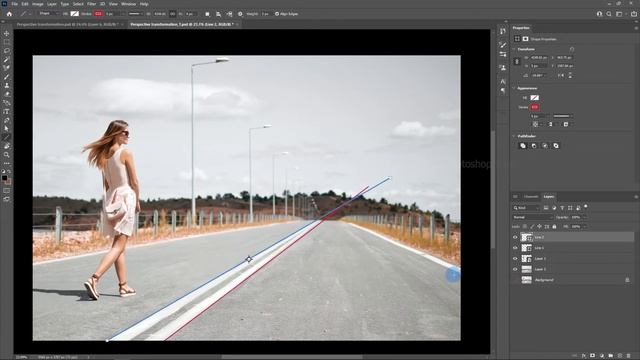Screen dimensions: 640x360
Task: Hide the Layer 1 layer
Action: pyautogui.click(x=515, y=269)
